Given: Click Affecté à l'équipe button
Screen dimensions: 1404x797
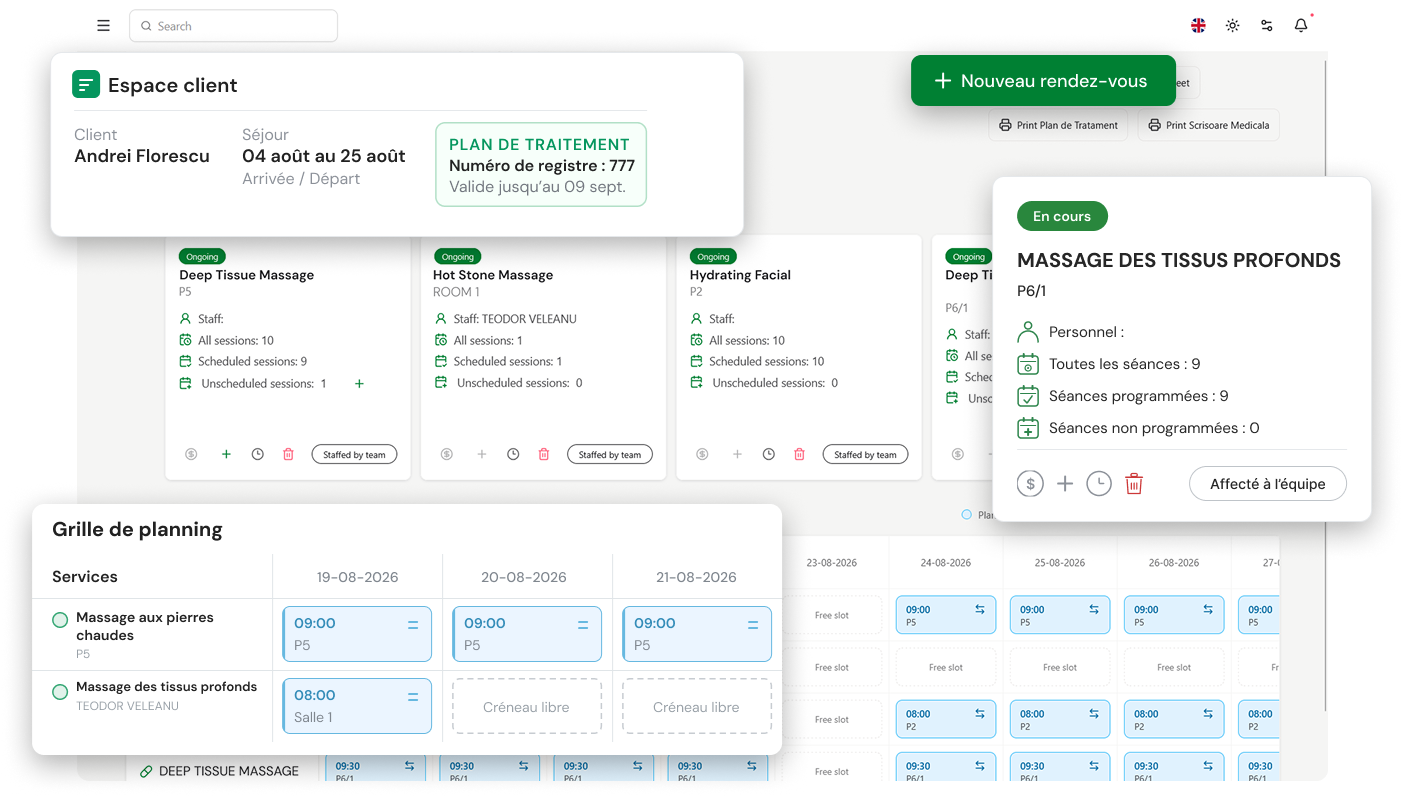Looking at the screenshot, I should point(1268,484).
